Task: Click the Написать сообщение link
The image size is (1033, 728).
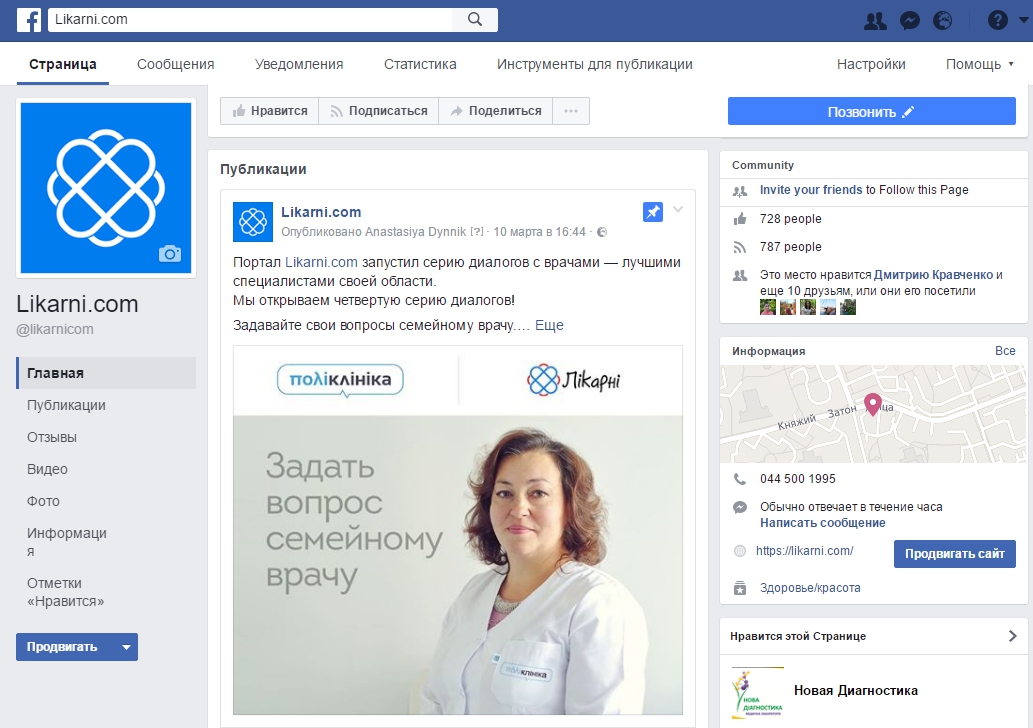Action: tap(822, 523)
